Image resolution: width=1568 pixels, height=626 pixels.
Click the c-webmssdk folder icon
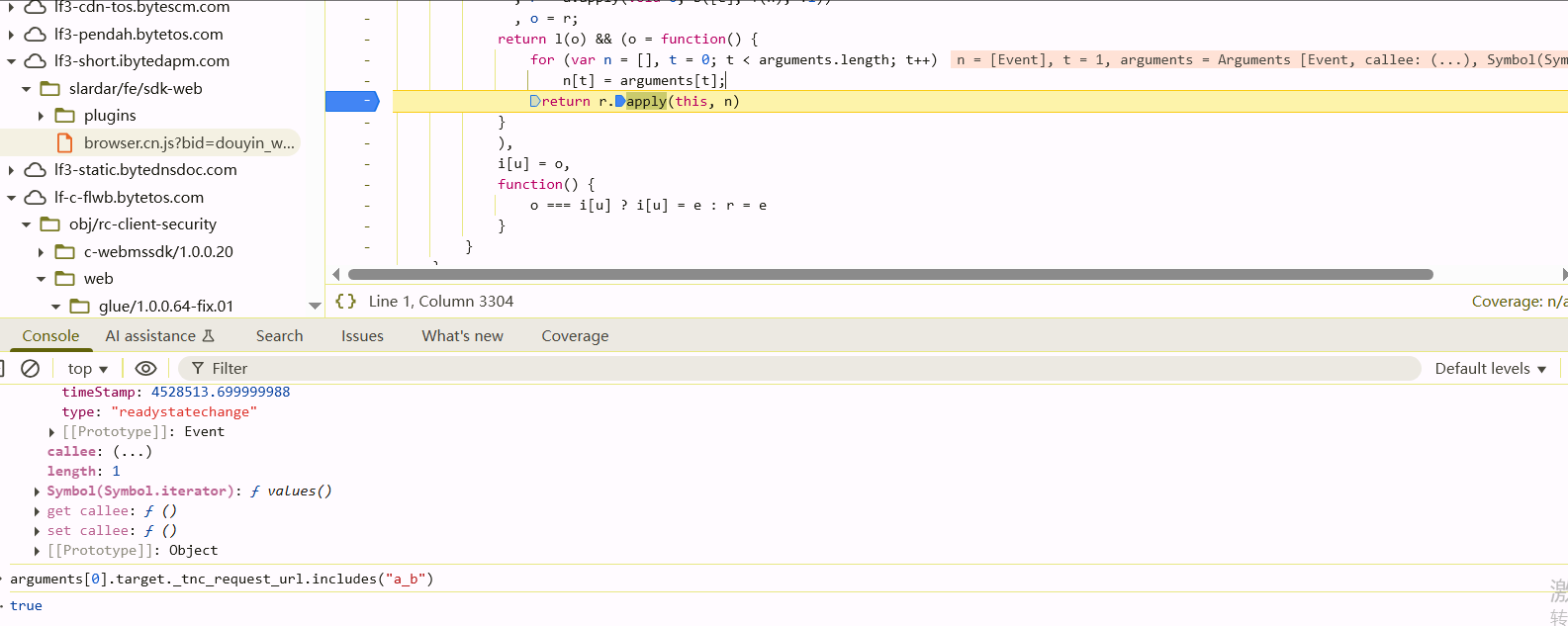pyautogui.click(x=65, y=252)
